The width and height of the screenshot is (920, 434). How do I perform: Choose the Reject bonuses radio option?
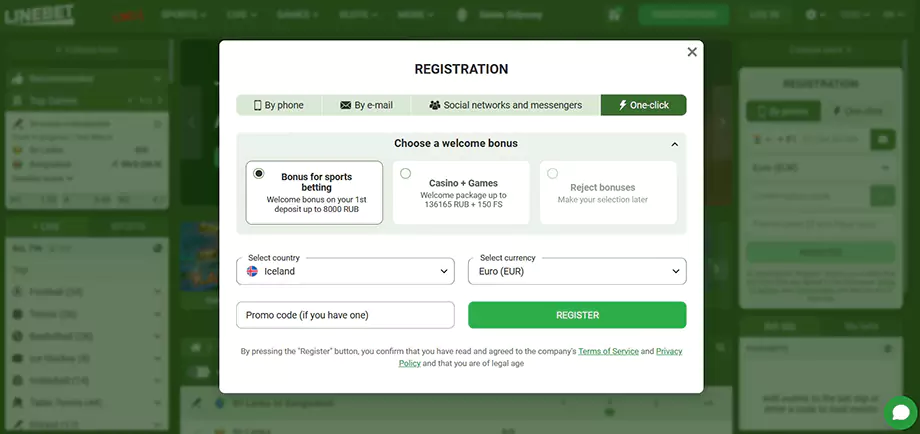tap(552, 174)
